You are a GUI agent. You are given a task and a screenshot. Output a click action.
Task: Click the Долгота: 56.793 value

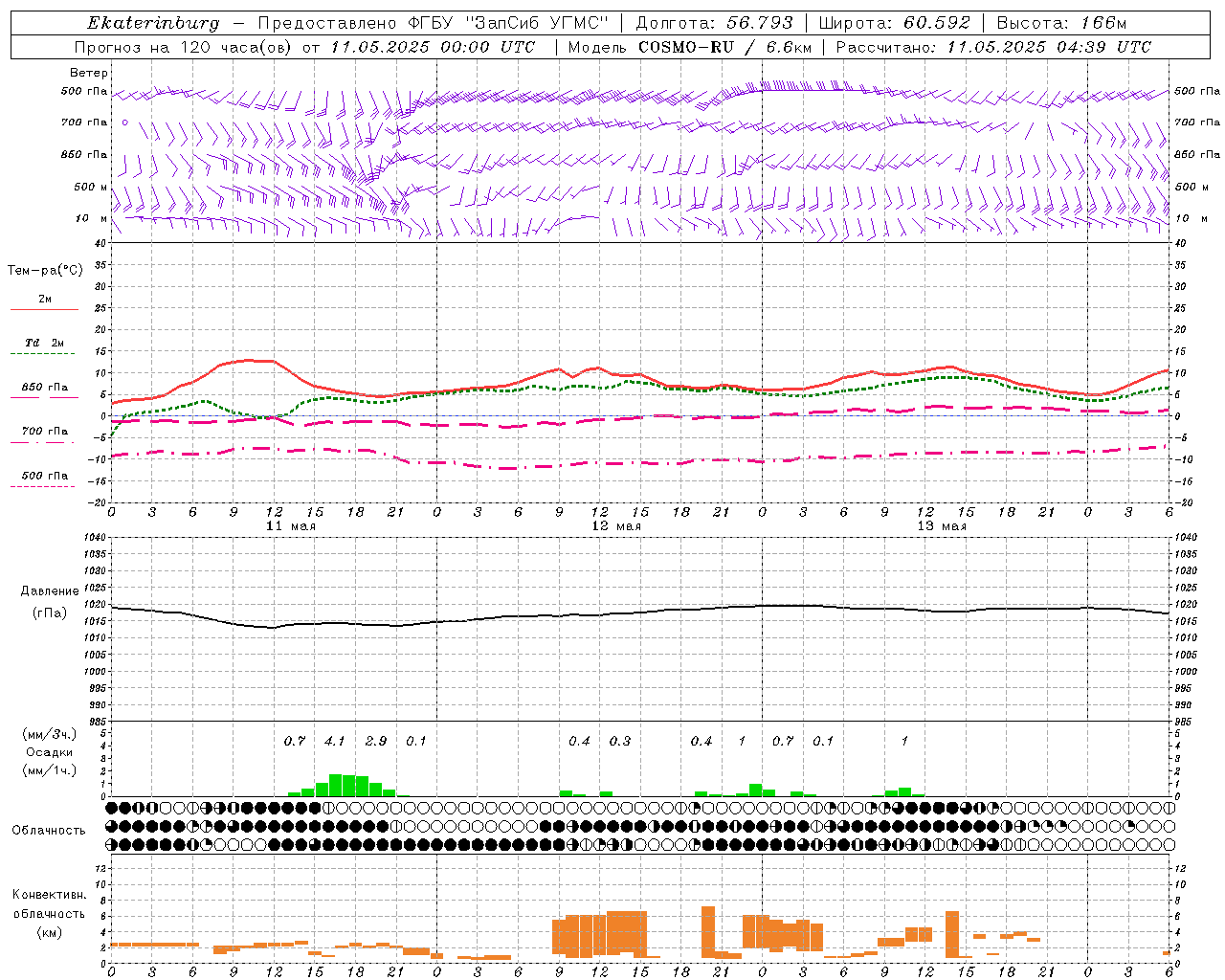[x=714, y=23]
